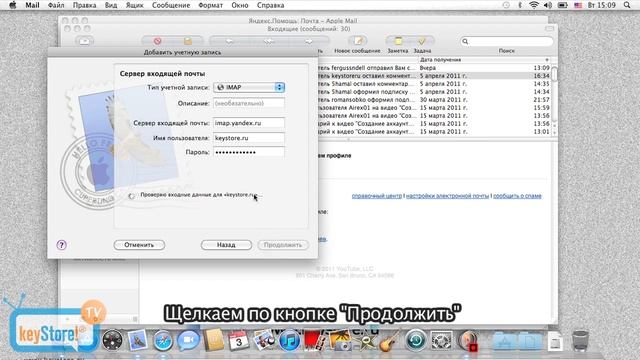Select the romansobko message from 30 марта
The image size is (640, 360).
point(434,100)
